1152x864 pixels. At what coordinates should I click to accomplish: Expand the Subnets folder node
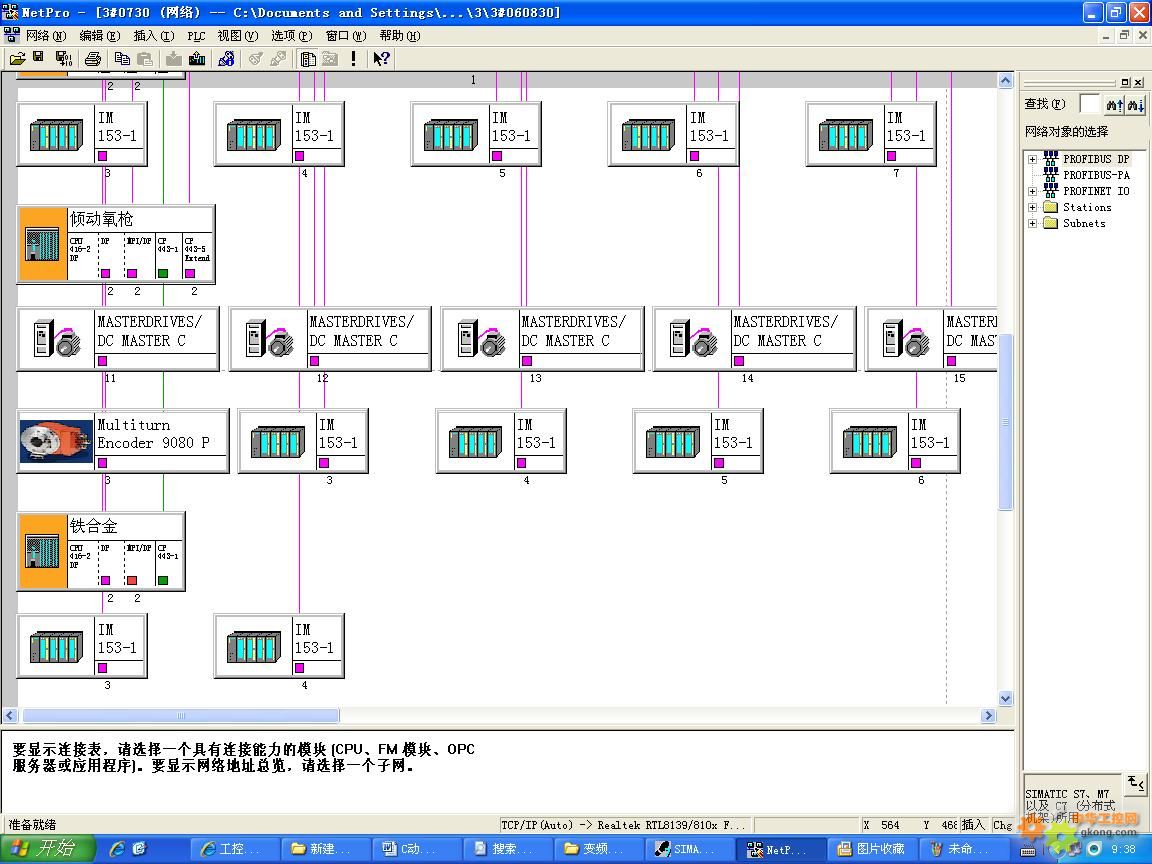click(x=1032, y=224)
